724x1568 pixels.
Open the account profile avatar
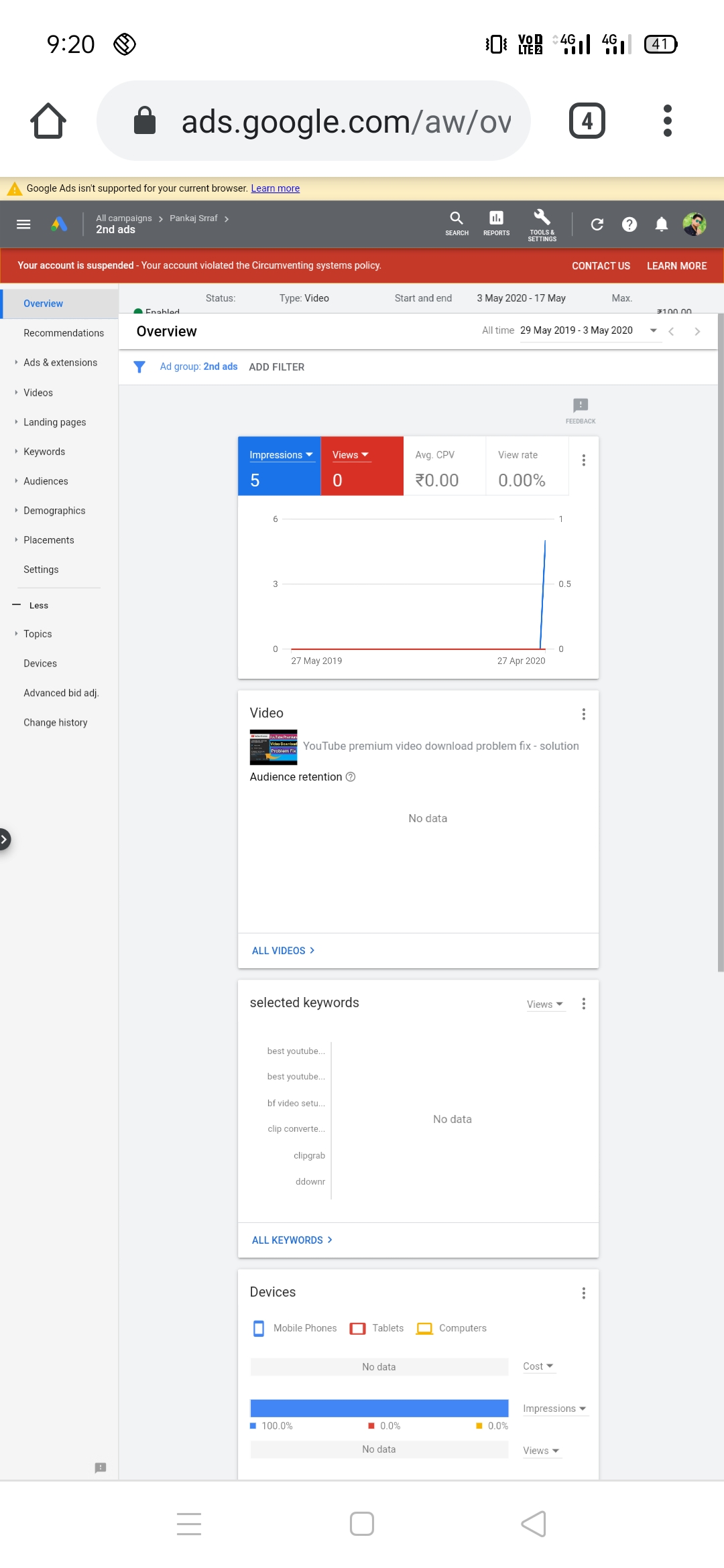(695, 224)
